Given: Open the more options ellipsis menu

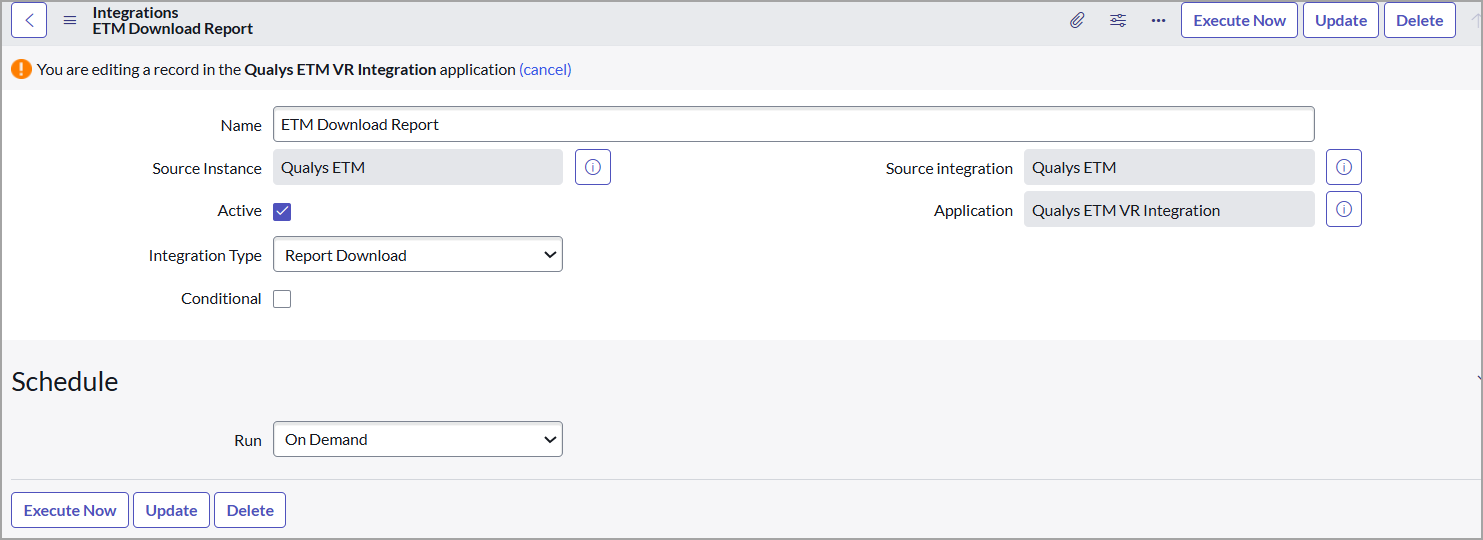Looking at the screenshot, I should (1158, 20).
